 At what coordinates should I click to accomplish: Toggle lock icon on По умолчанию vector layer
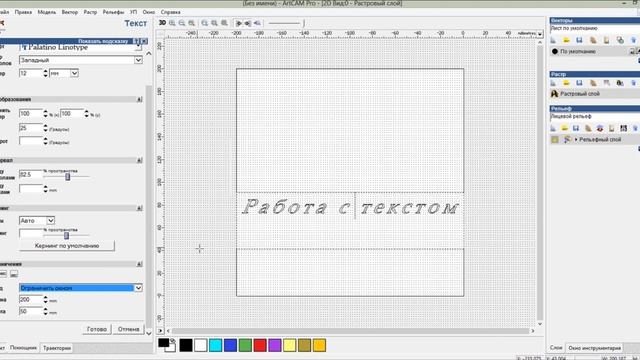[x=632, y=51]
